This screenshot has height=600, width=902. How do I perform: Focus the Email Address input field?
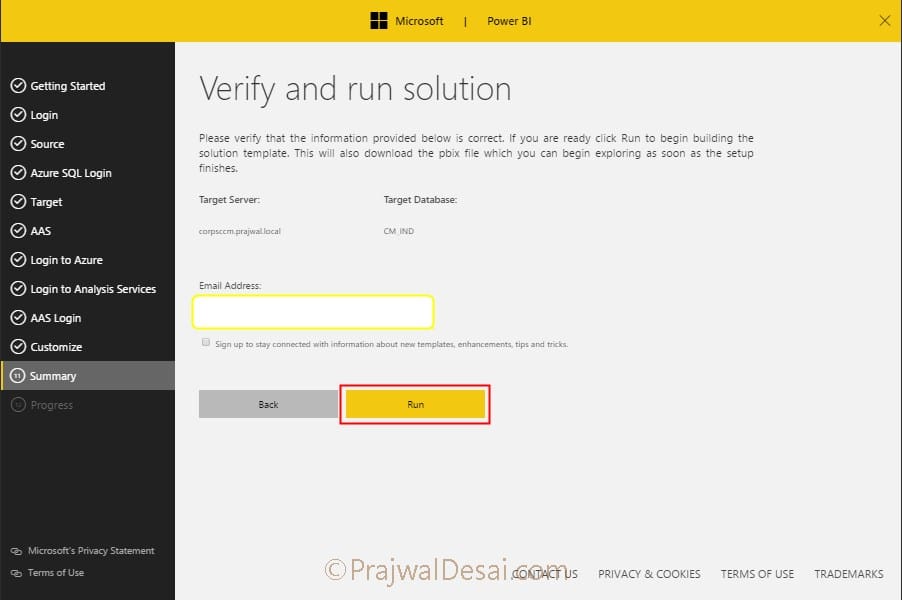coord(313,312)
